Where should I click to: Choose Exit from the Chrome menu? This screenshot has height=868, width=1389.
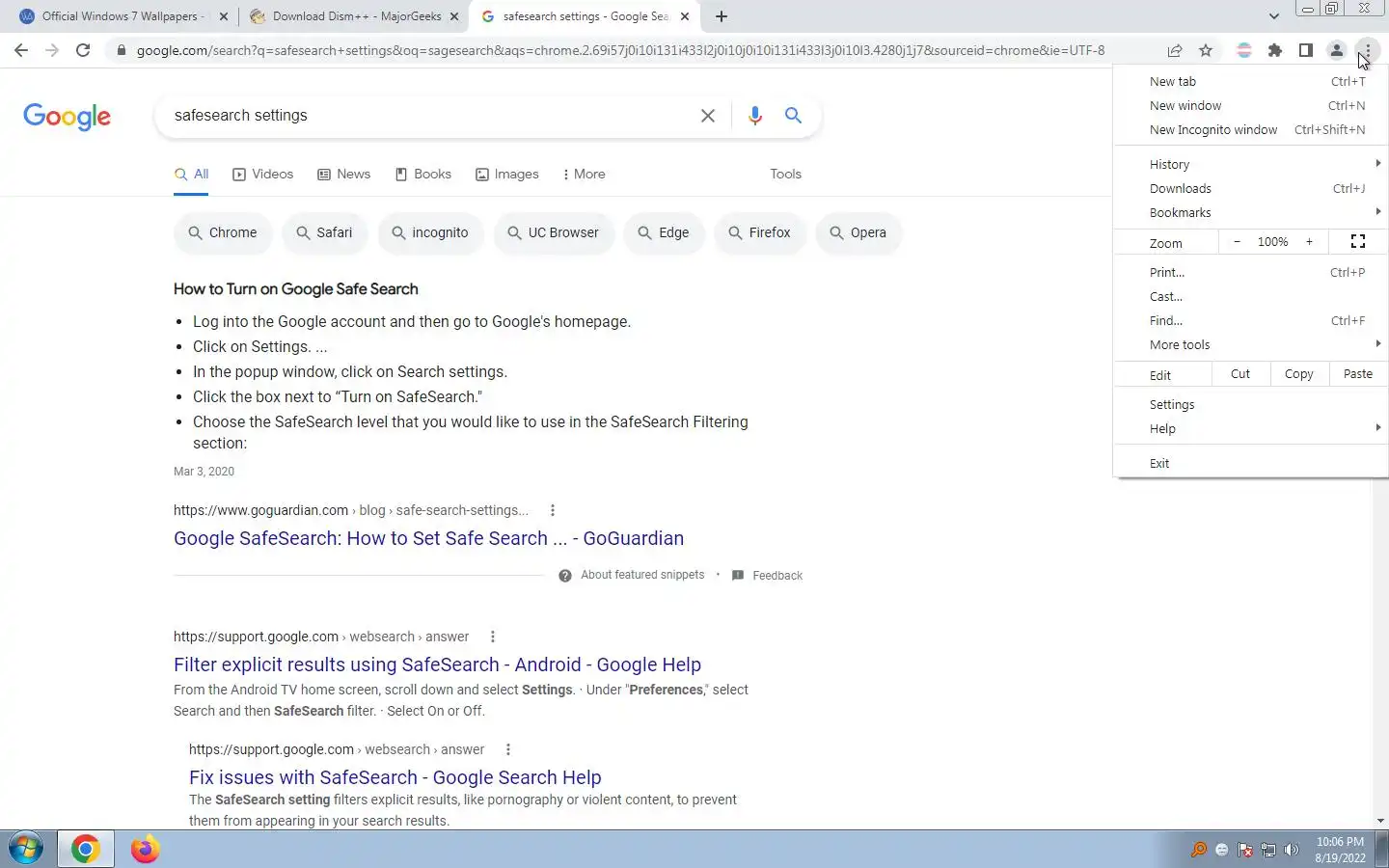point(1251,464)
